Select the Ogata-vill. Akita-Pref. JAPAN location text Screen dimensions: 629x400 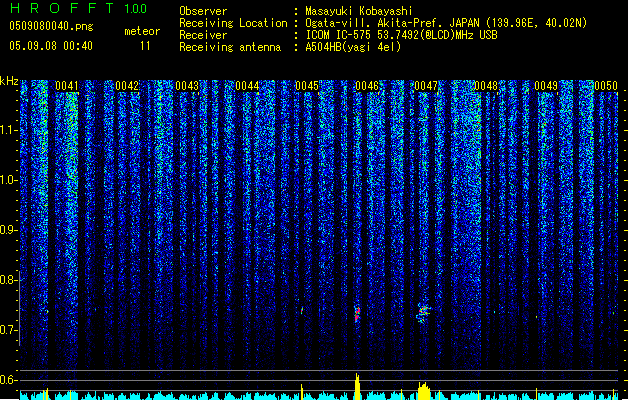tap(446, 23)
